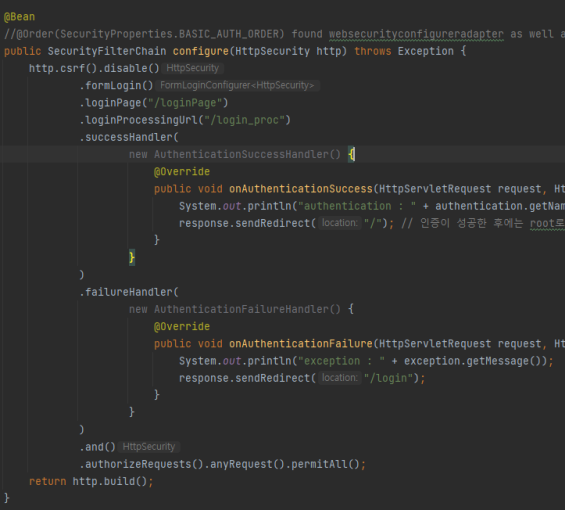Image resolution: width=565 pixels, height=510 pixels.
Task: Click @Override above onAuthenticationSuccess
Action: (x=182, y=172)
